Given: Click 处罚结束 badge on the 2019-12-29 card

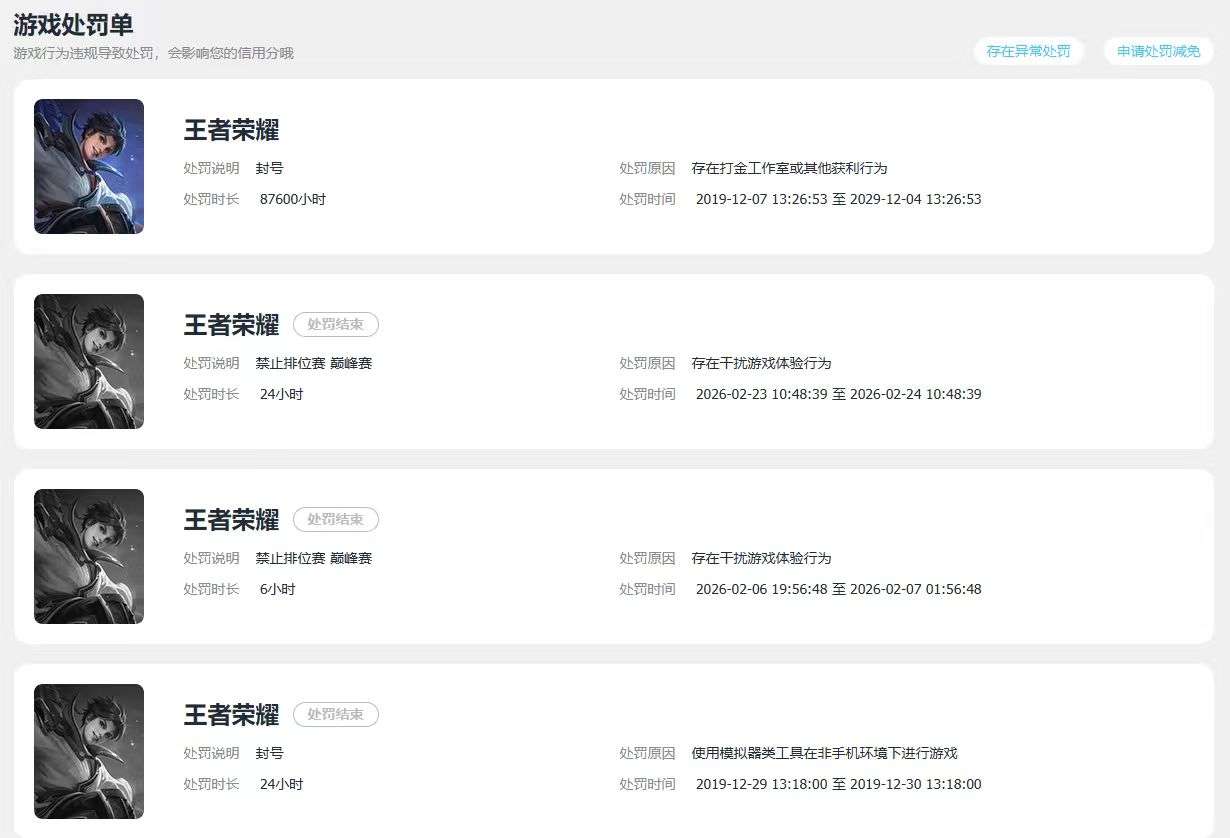Looking at the screenshot, I should click(336, 714).
